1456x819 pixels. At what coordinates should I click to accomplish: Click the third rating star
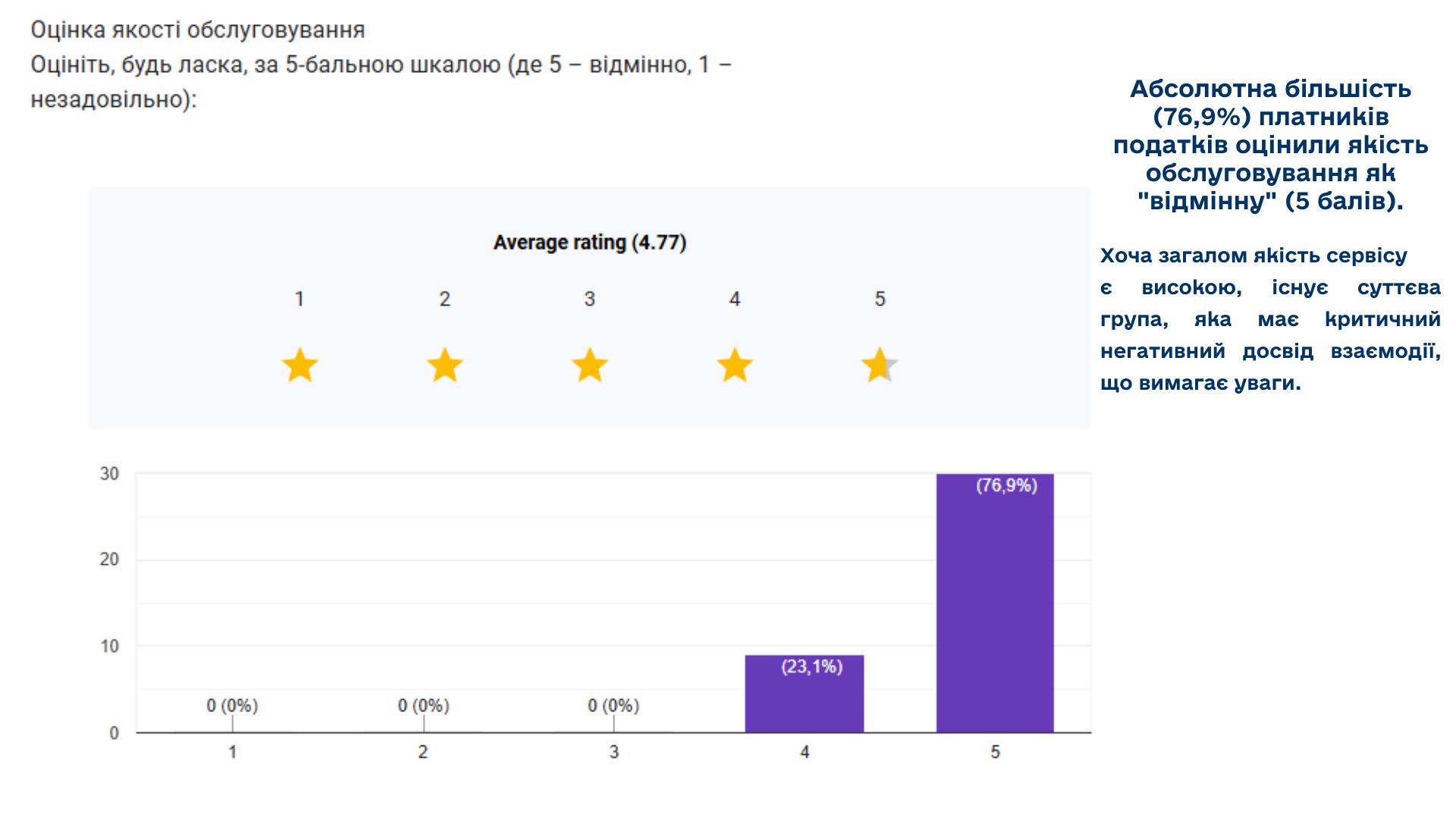589,366
